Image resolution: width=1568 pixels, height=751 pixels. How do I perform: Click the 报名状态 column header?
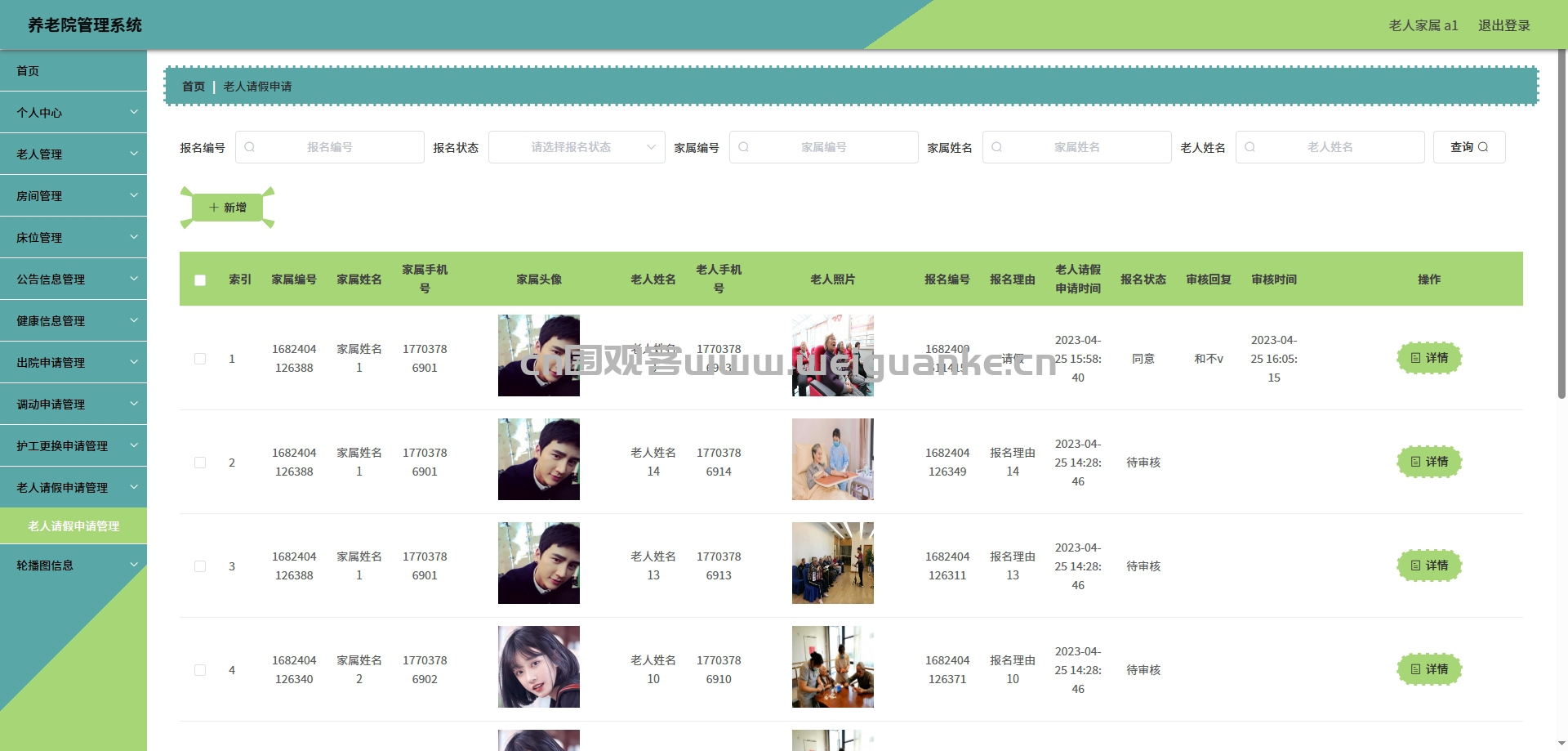1143,279
